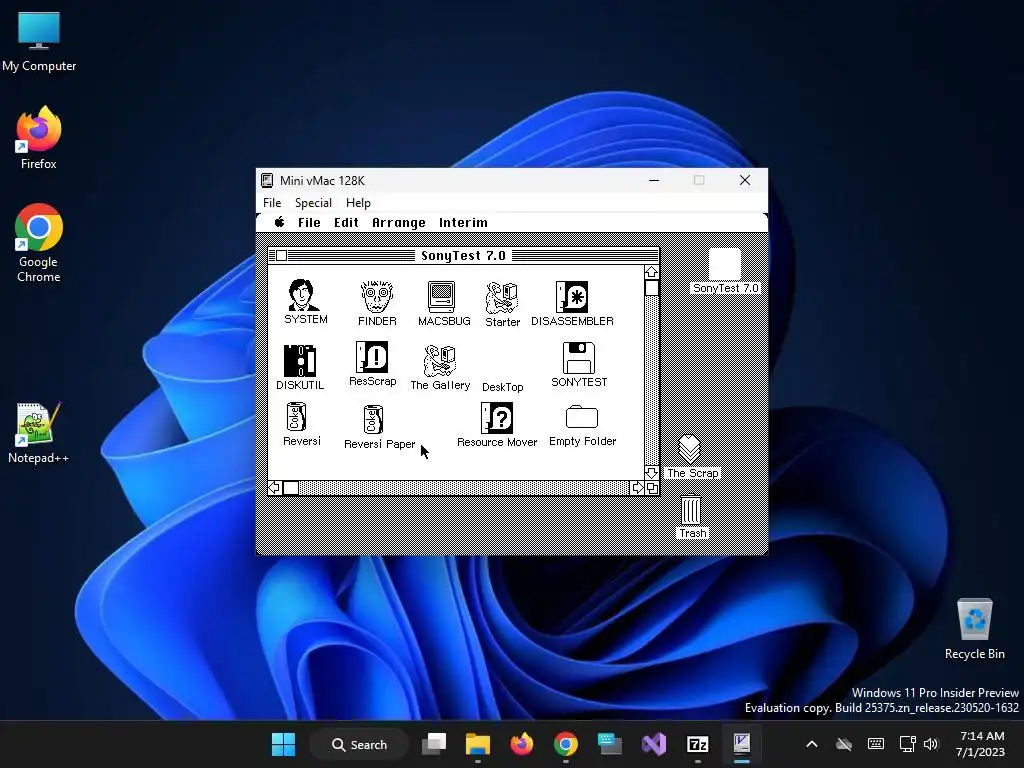1024x768 pixels.
Task: Select The Gallery icon
Action: 440,360
